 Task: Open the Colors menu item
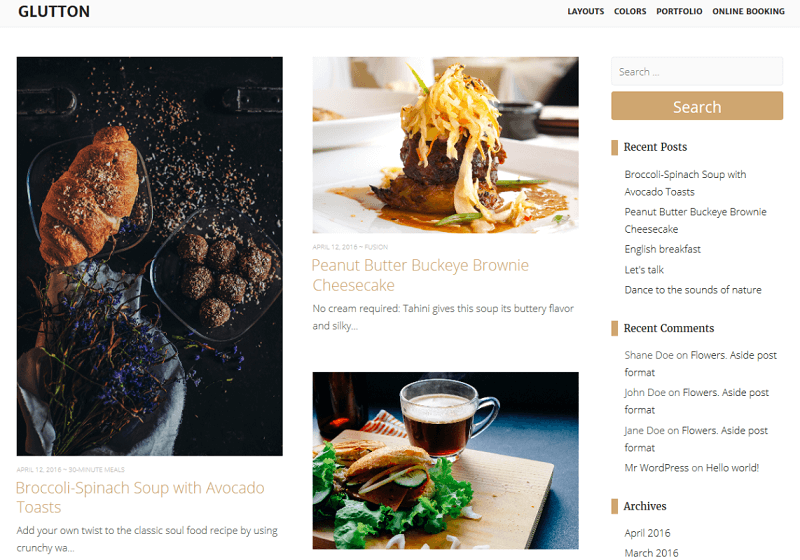[x=630, y=11]
